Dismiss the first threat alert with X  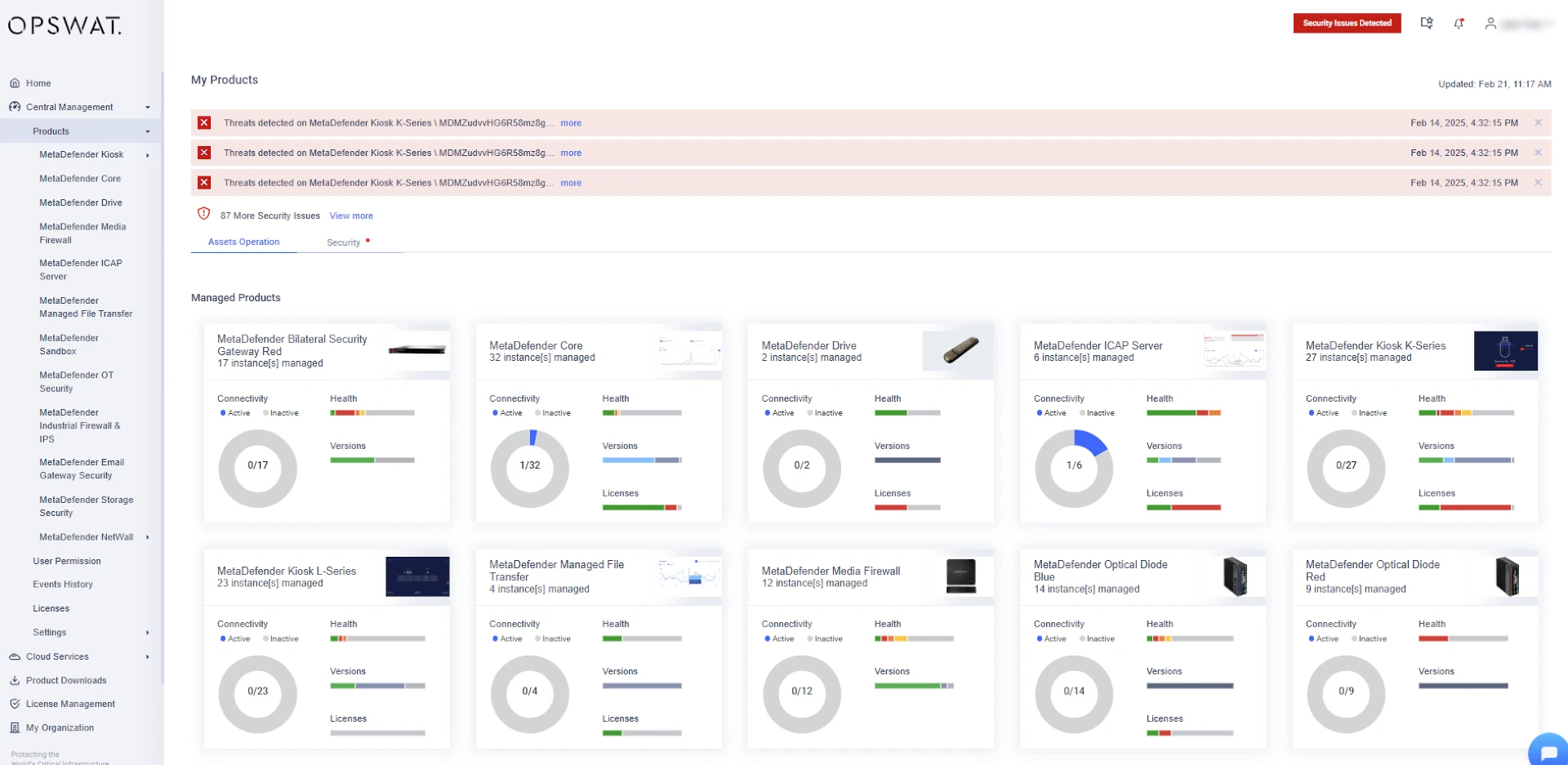(x=1538, y=122)
